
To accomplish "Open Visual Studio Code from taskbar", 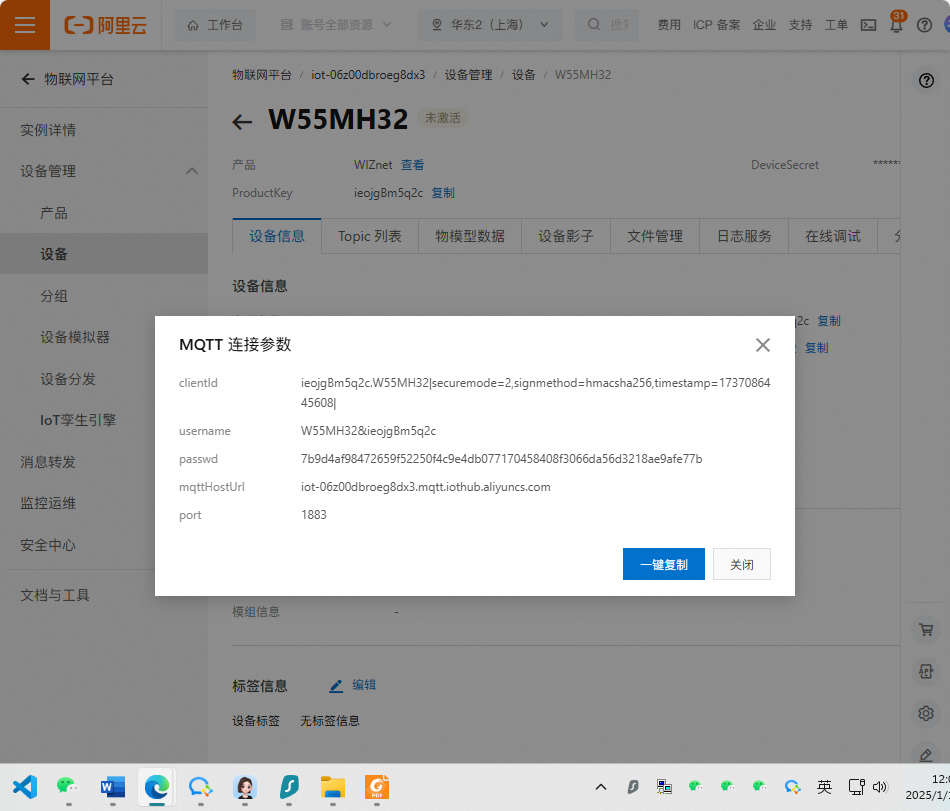I will [24, 787].
